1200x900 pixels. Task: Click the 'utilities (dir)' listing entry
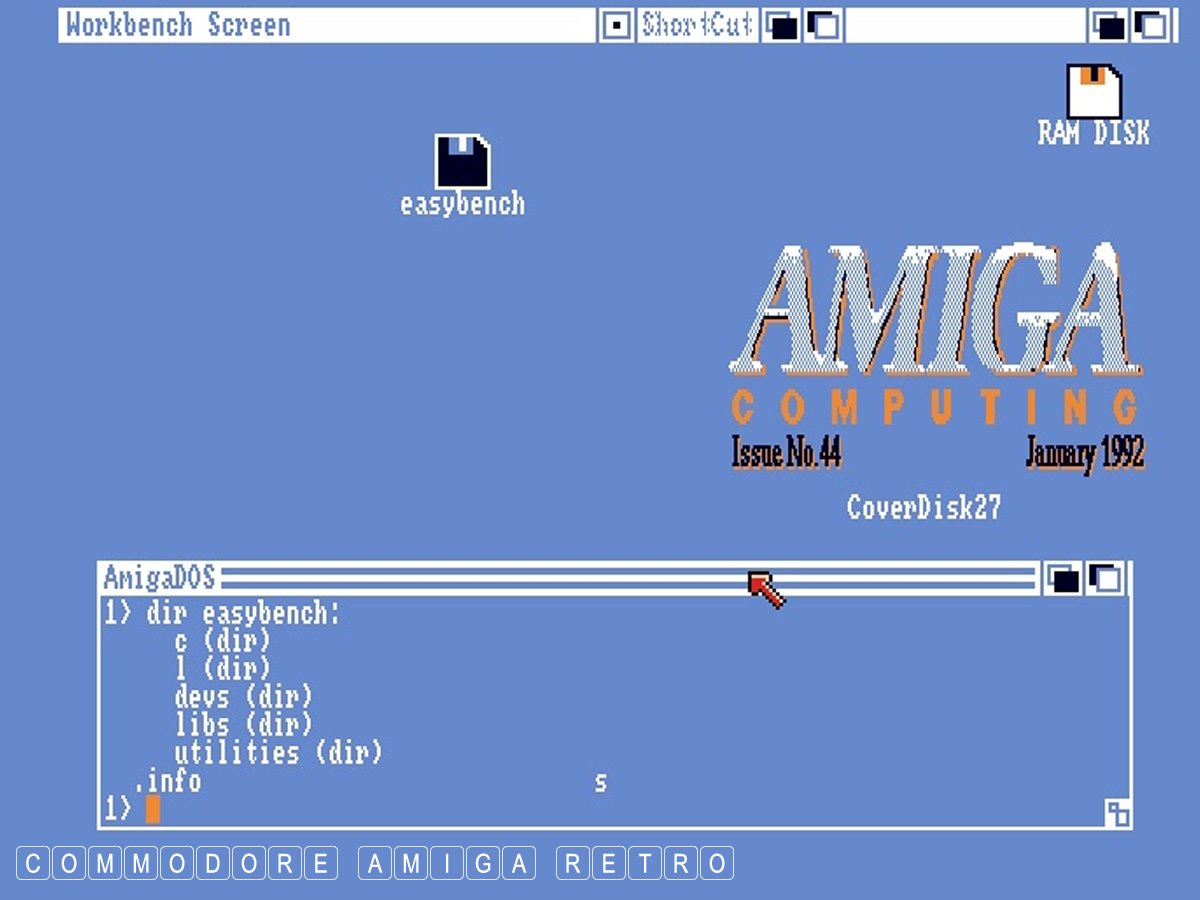278,753
